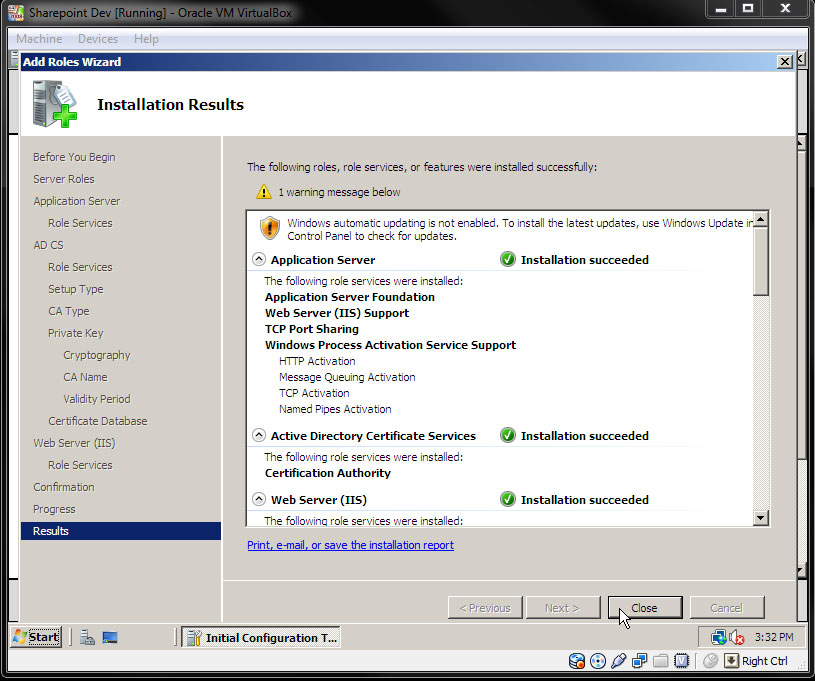Image resolution: width=815 pixels, height=681 pixels.
Task: Collapse the Active Directory Certificate Services section
Action: (258, 435)
